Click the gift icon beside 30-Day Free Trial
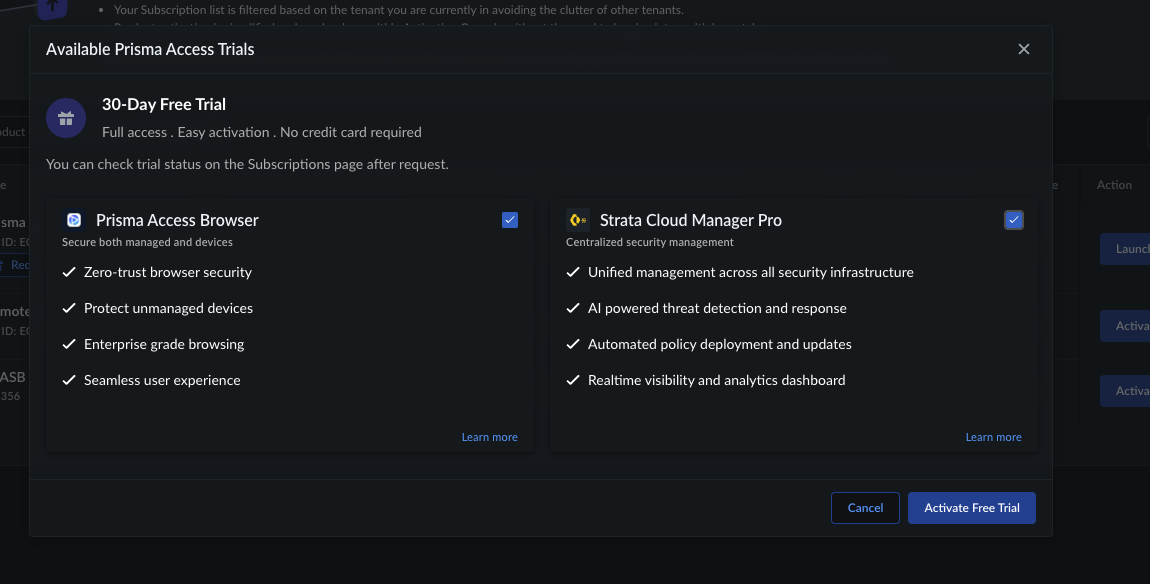The width and height of the screenshot is (1150, 584). [x=65, y=120]
